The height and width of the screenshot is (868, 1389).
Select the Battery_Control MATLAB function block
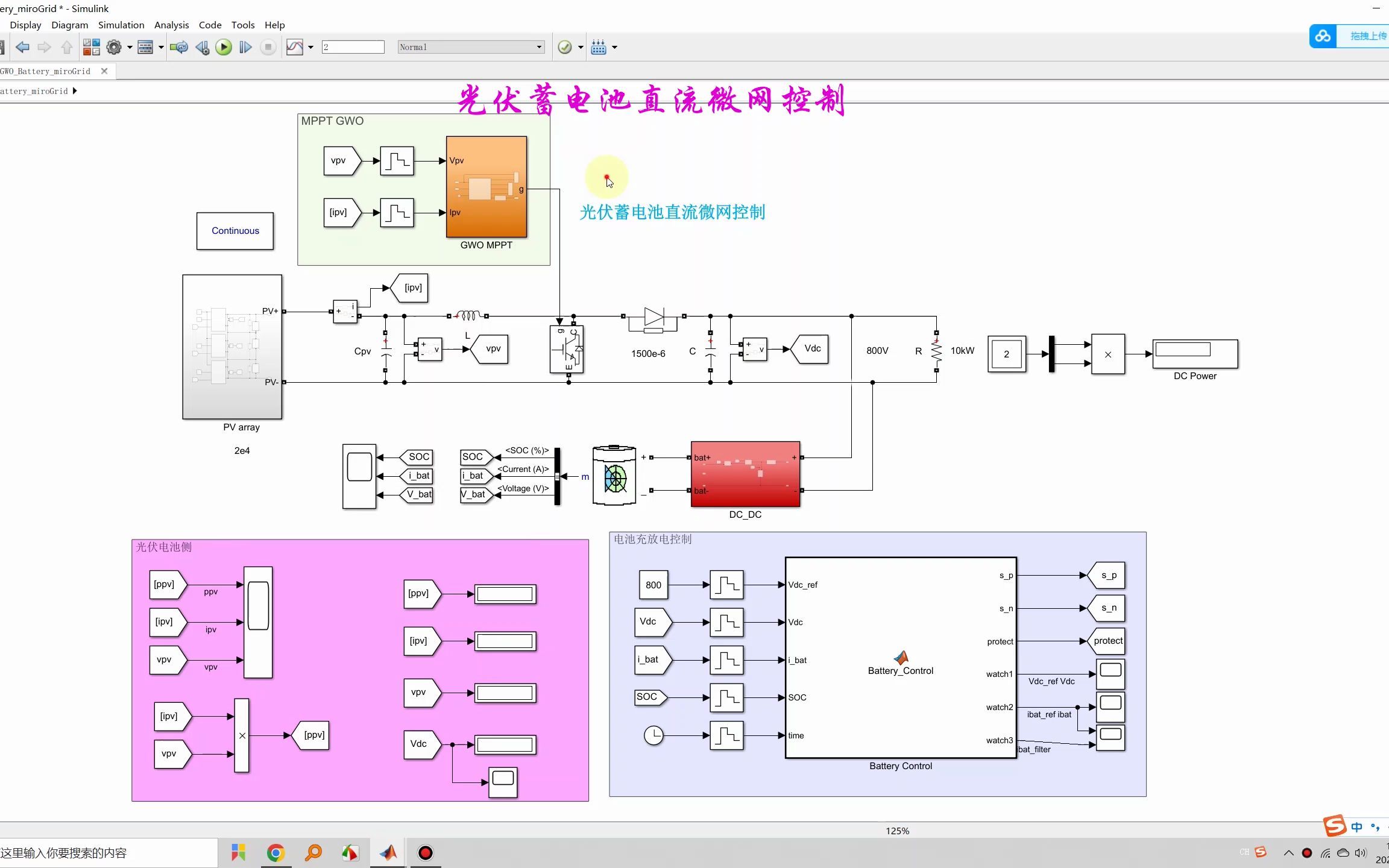pos(901,658)
